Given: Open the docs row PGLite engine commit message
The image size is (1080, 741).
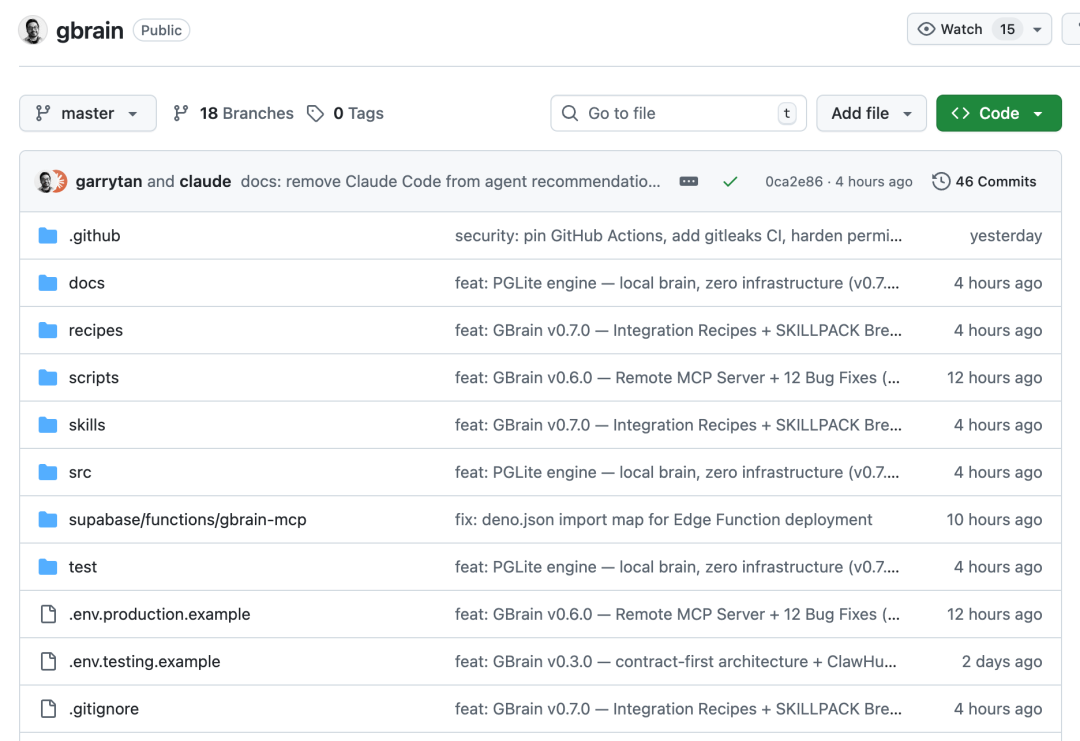Looking at the screenshot, I should tap(676, 283).
